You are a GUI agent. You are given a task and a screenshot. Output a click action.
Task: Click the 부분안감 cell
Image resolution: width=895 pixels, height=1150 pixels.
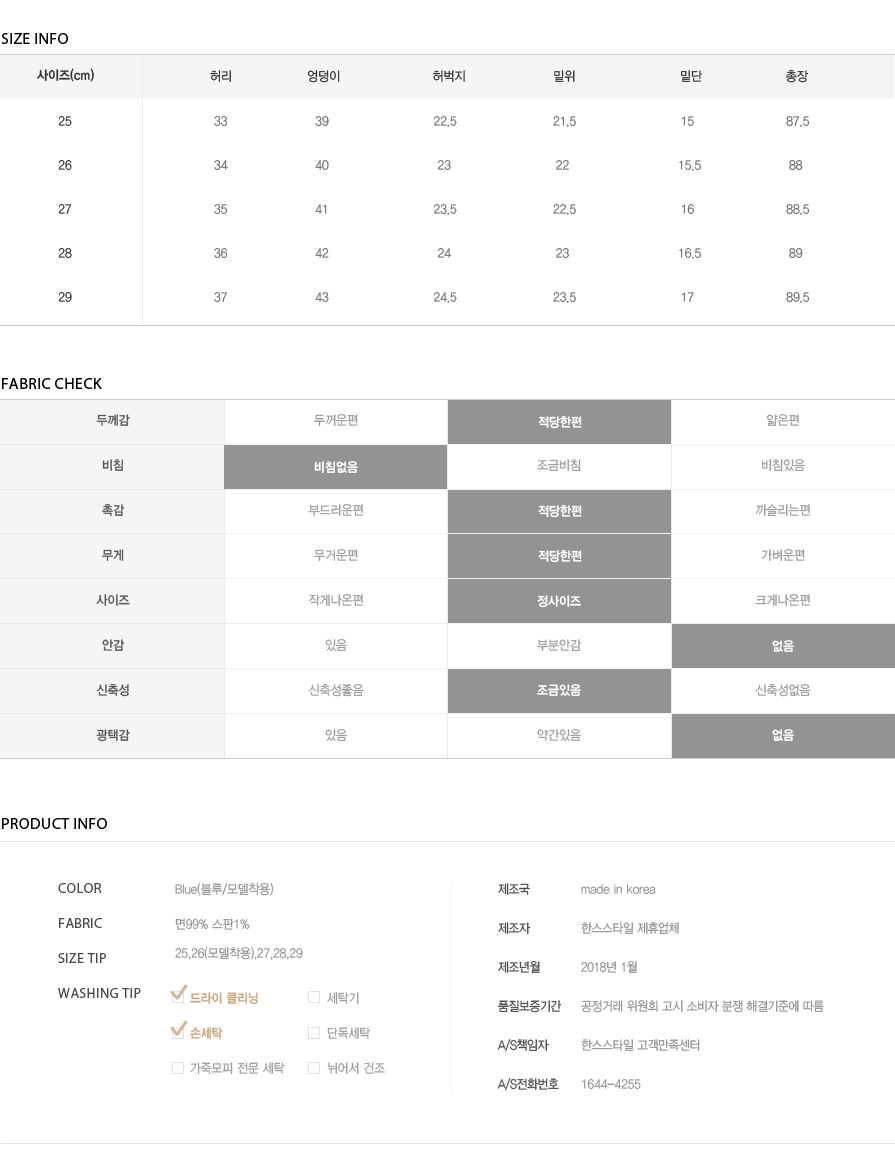559,645
